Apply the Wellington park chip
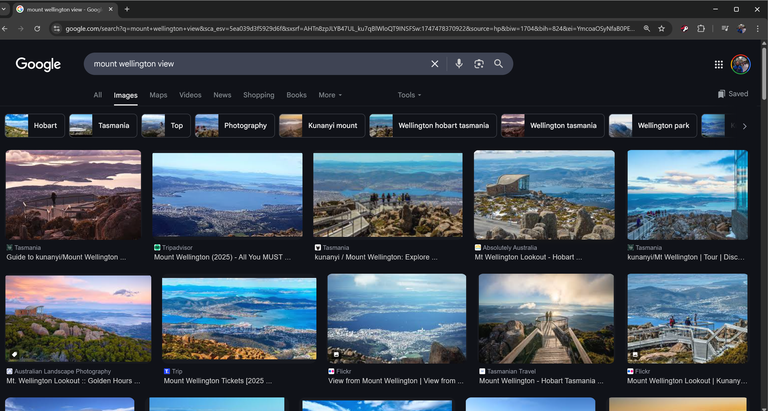The height and width of the screenshot is (411, 768). [x=653, y=125]
